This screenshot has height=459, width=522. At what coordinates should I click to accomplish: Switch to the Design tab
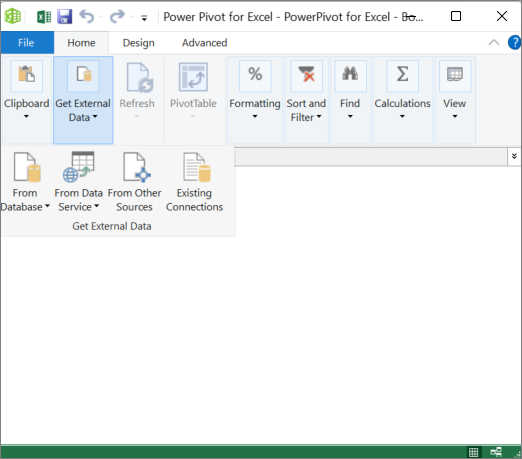click(139, 43)
